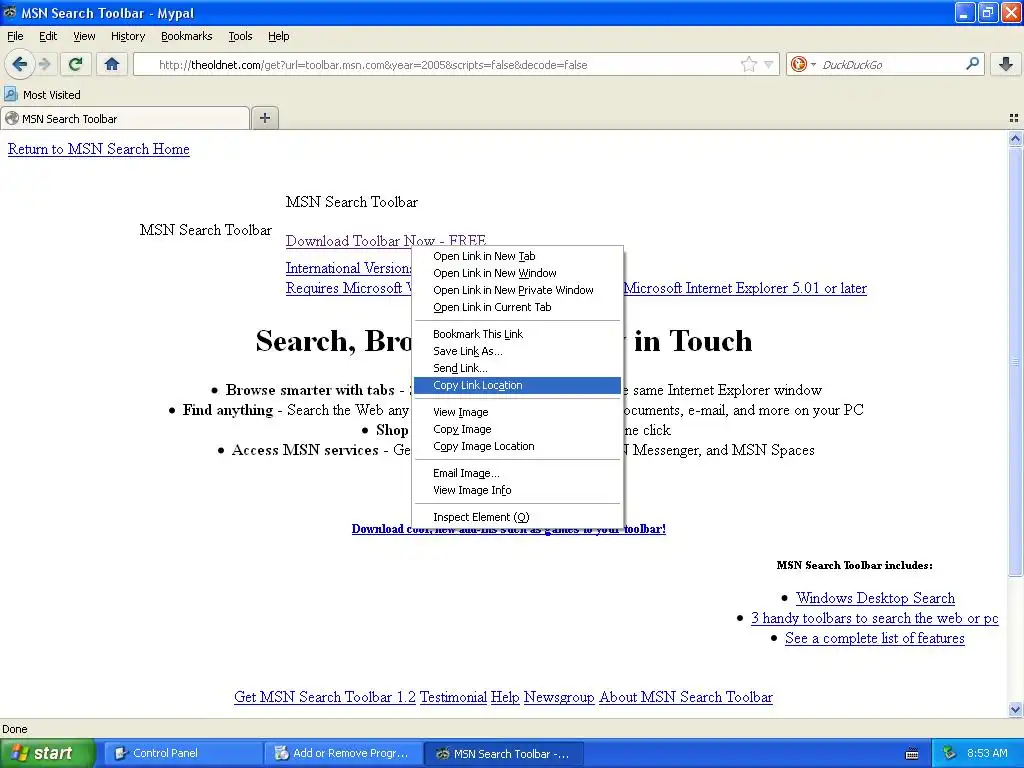1024x768 pixels.
Task: Open the Help menu
Action: pos(278,36)
